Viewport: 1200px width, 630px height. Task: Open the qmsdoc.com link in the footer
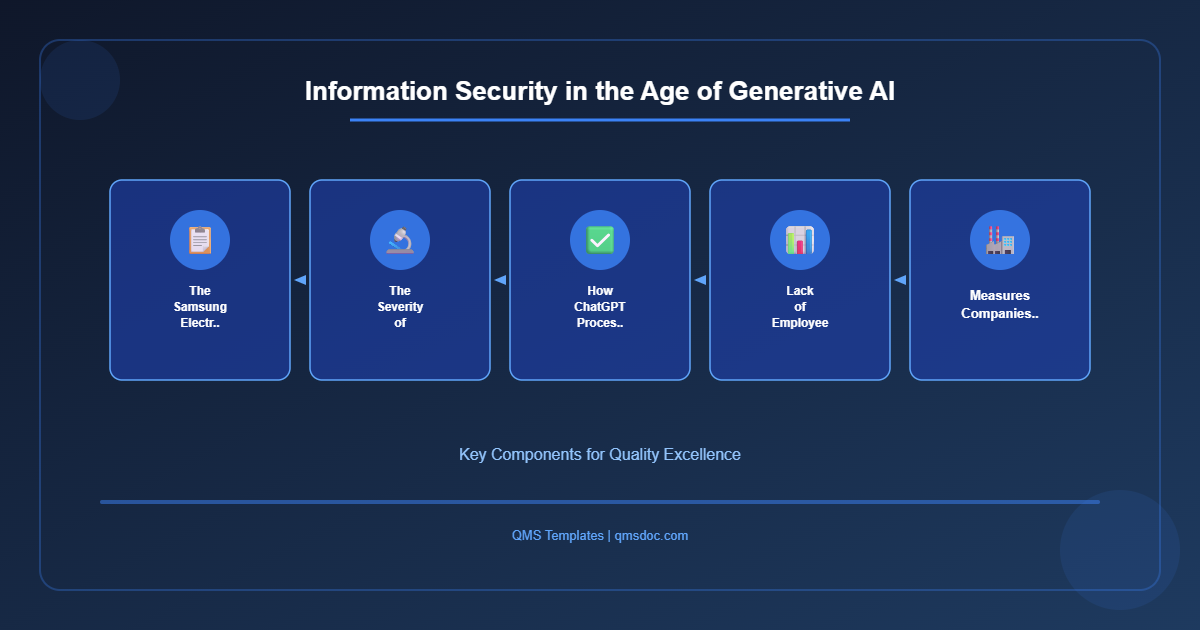[651, 535]
